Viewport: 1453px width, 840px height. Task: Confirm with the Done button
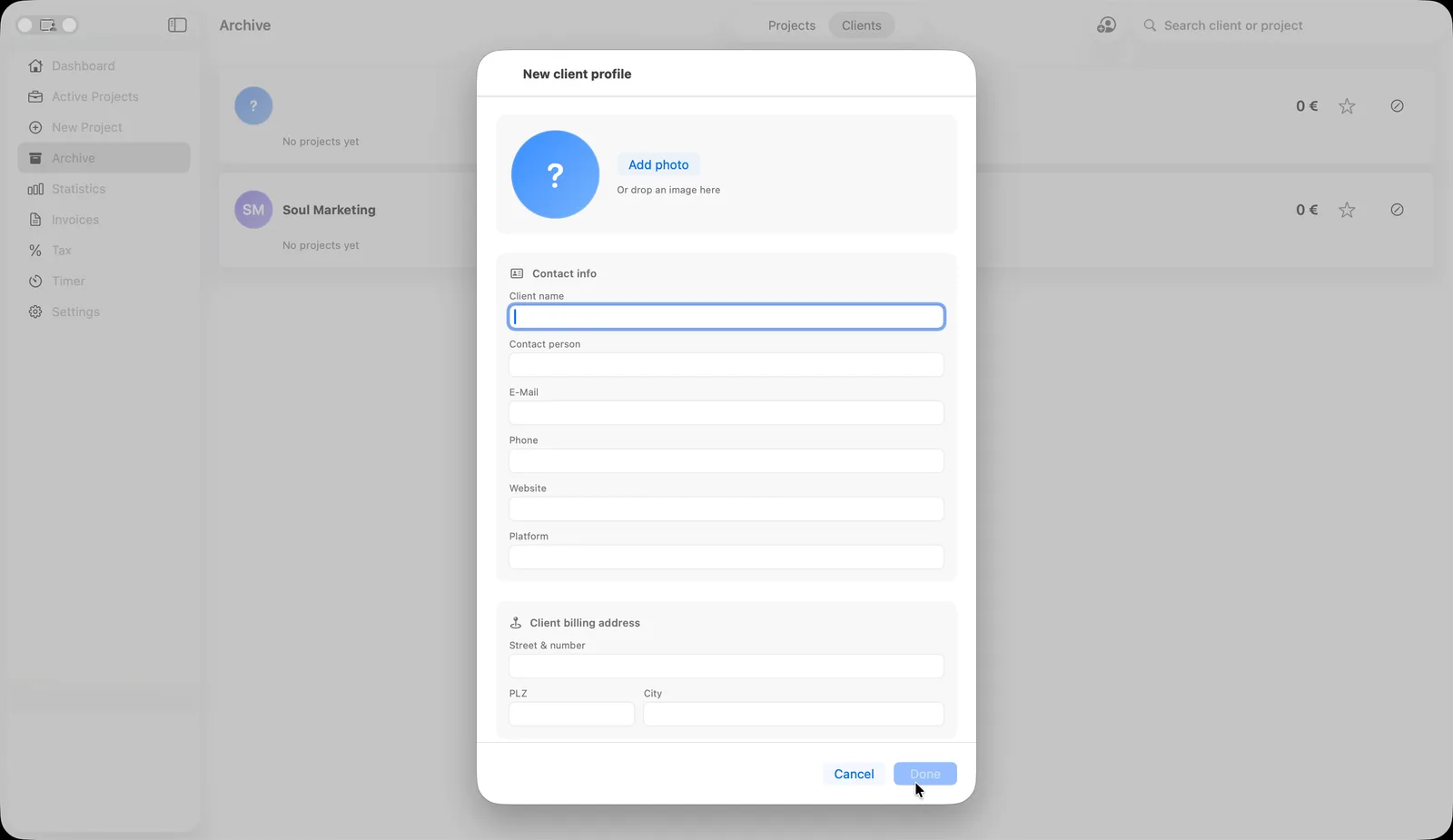[x=925, y=774]
